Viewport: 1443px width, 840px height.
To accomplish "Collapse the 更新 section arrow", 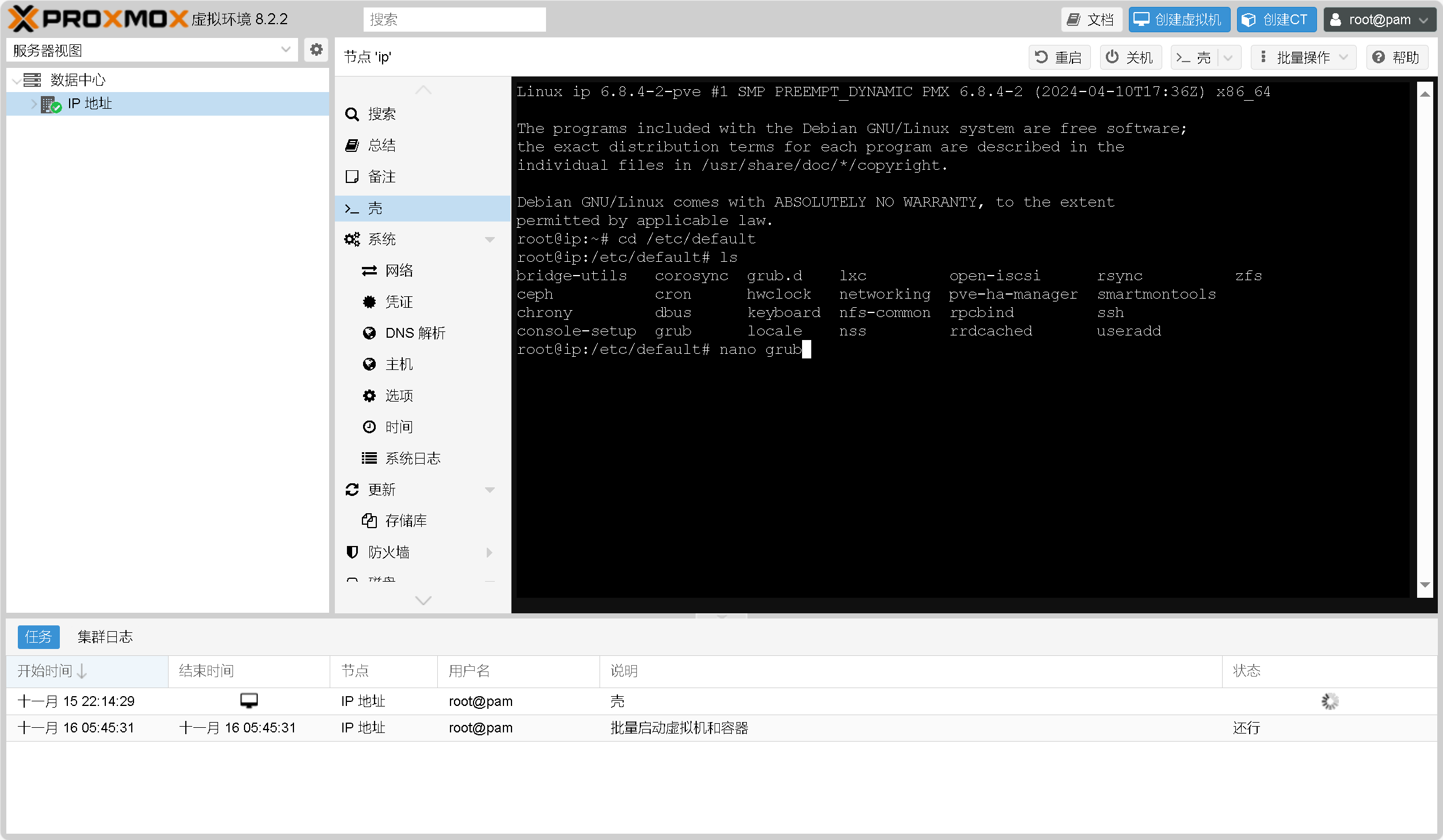I will pos(490,490).
